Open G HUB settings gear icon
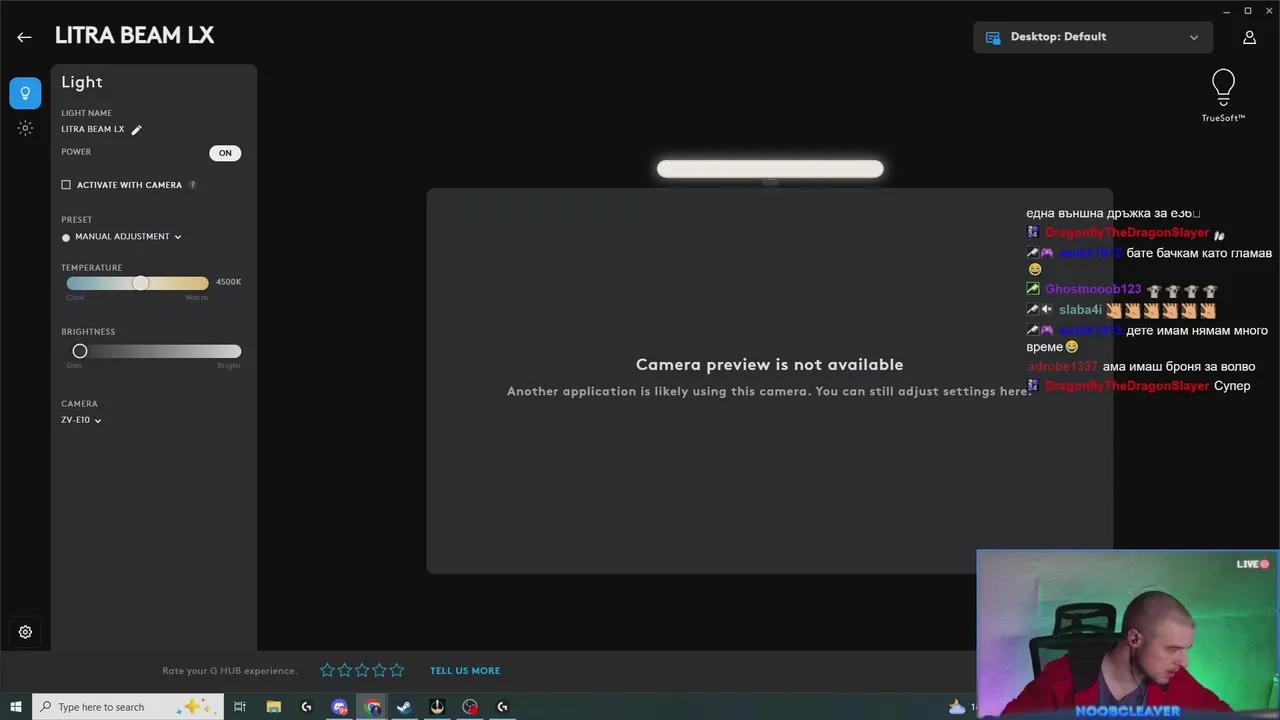This screenshot has height=720, width=1280. click(x=25, y=632)
